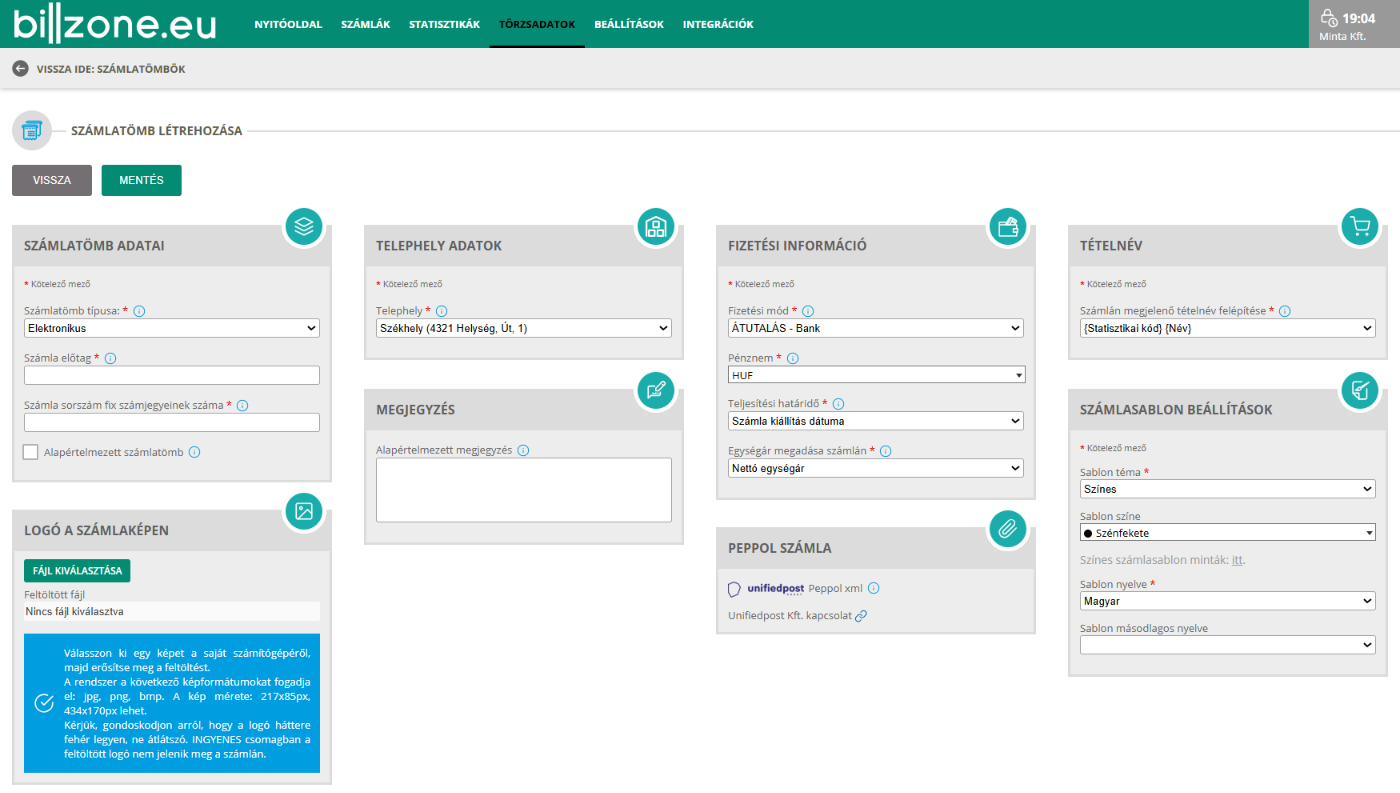
Task: Click the Számla előtag input field
Action: (x=171, y=375)
